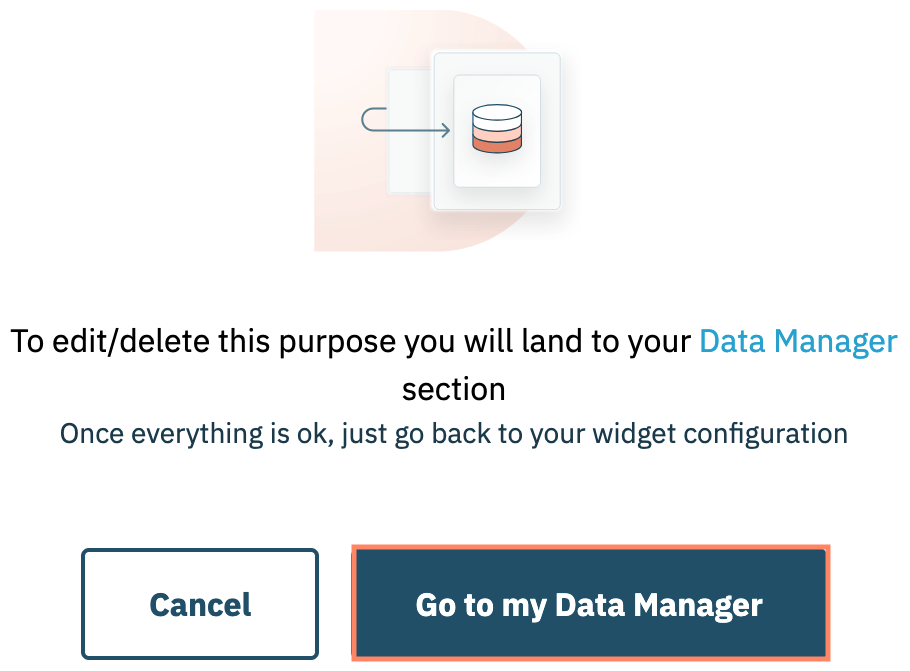Click the front card holding the database
Screen dimensions: 910x671
[x=497, y=170]
